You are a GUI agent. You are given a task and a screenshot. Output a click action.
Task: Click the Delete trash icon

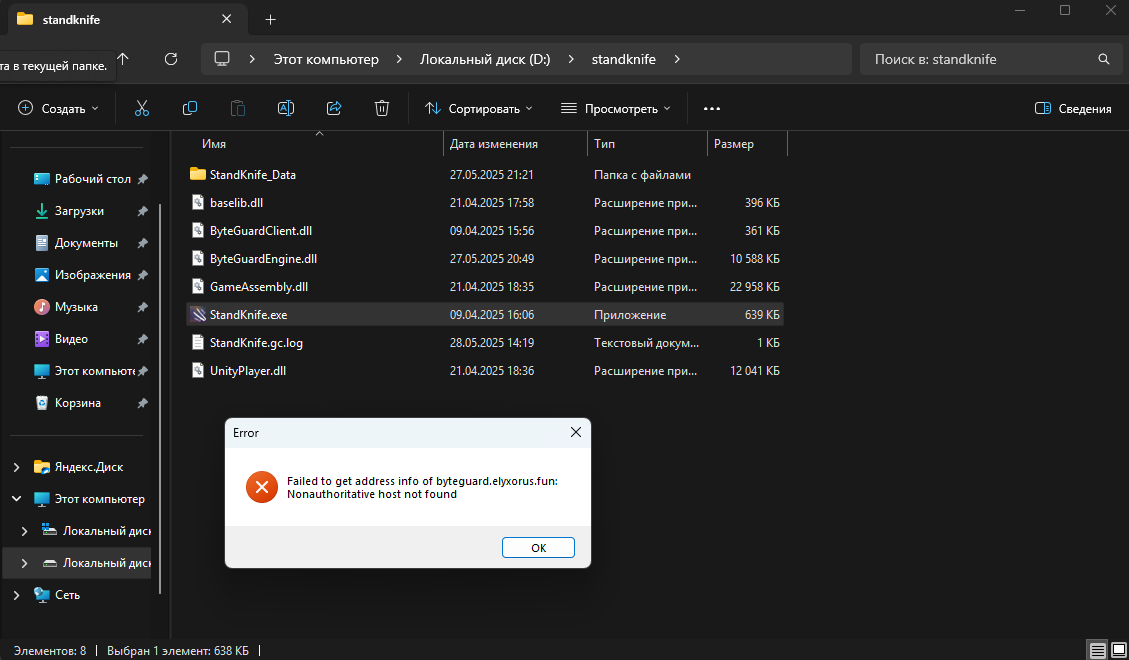pyautogui.click(x=382, y=109)
